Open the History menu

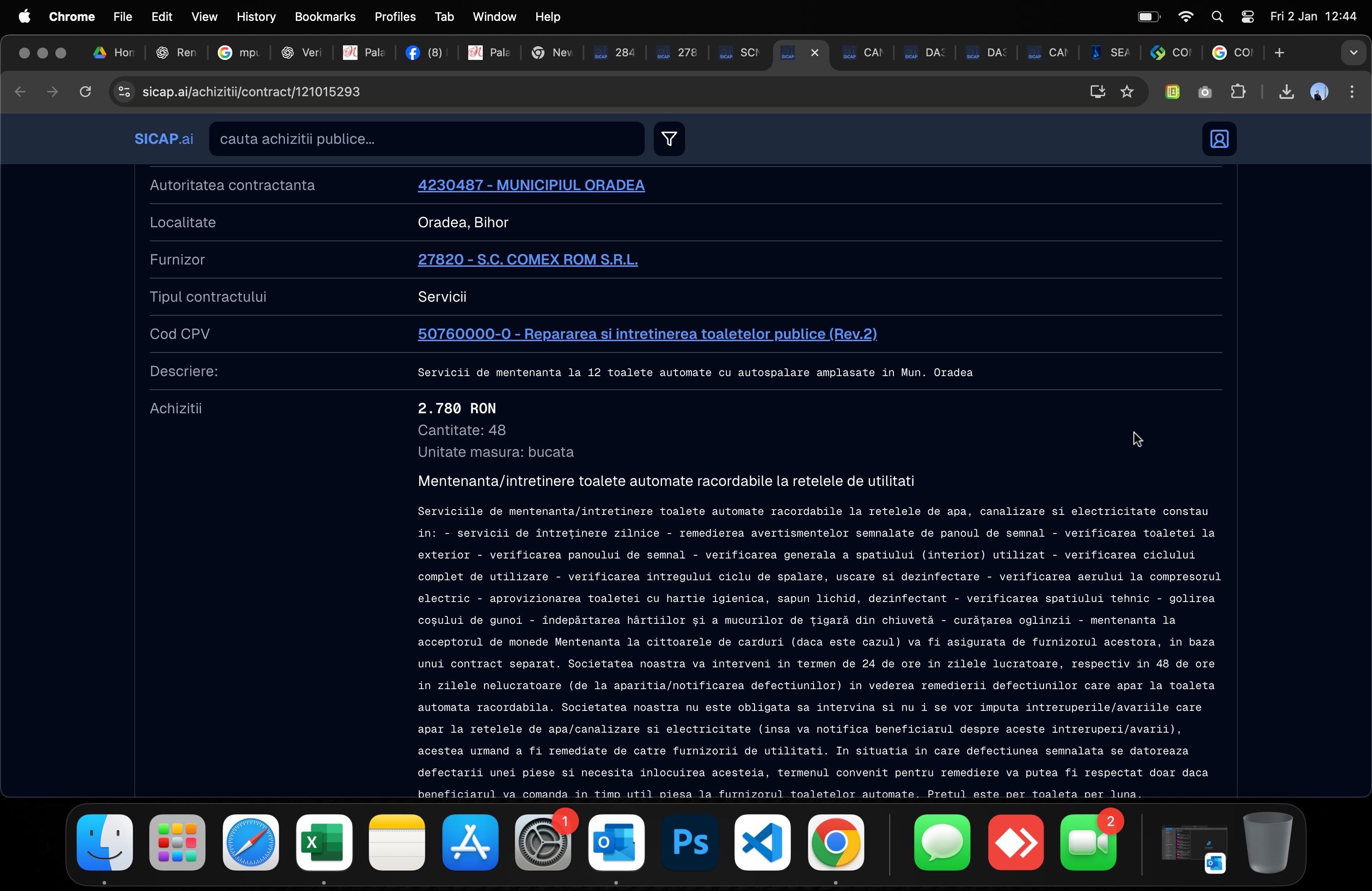pos(256,17)
